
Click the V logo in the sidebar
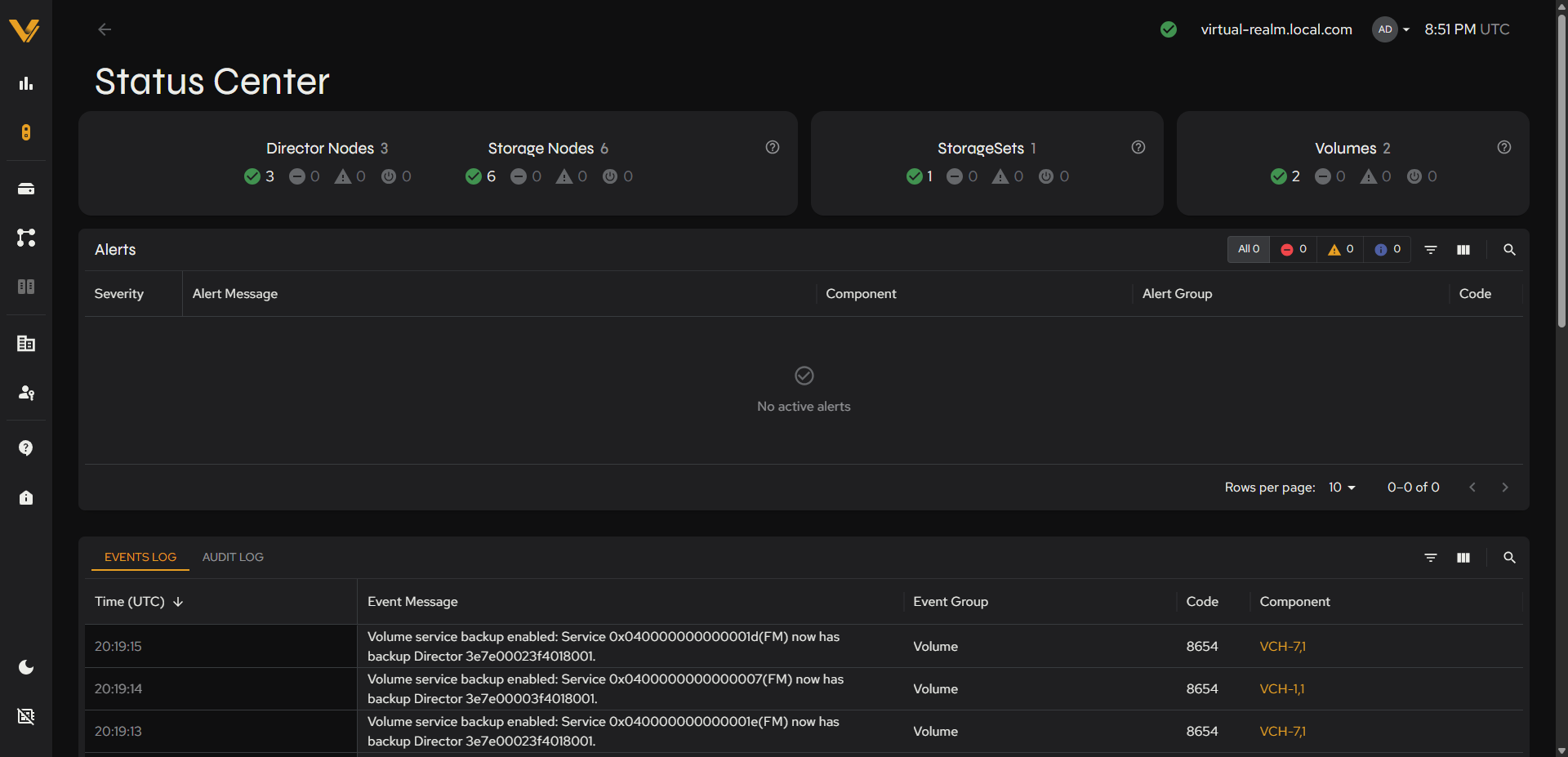(x=24, y=31)
